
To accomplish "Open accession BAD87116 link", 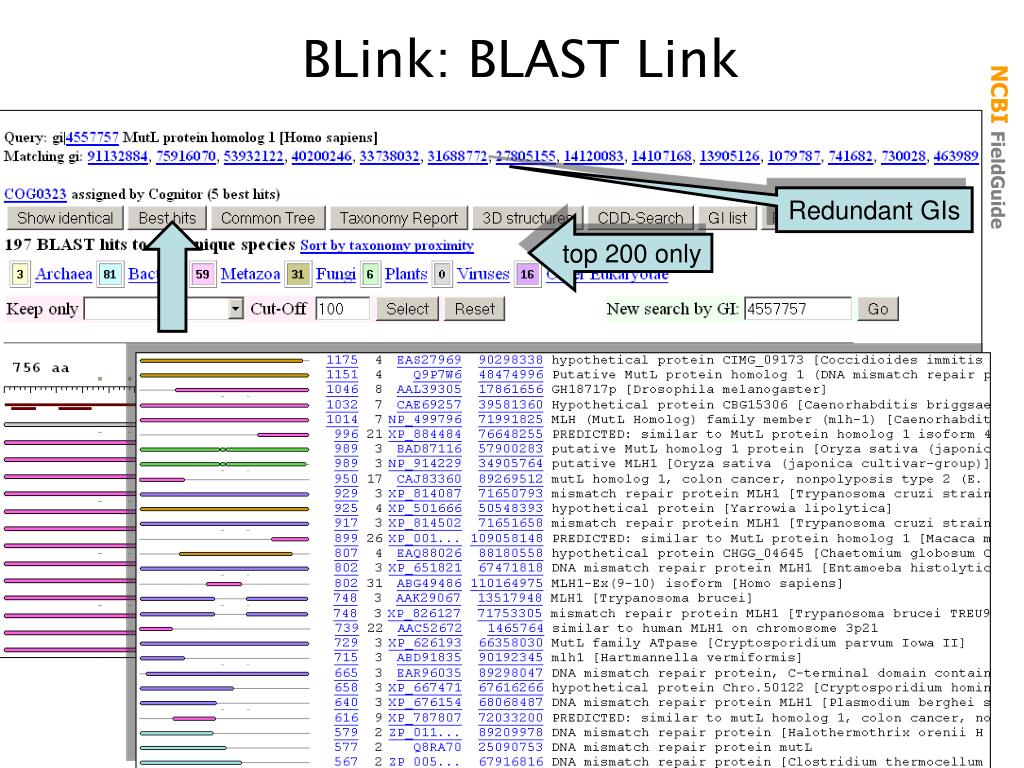I will [x=429, y=449].
